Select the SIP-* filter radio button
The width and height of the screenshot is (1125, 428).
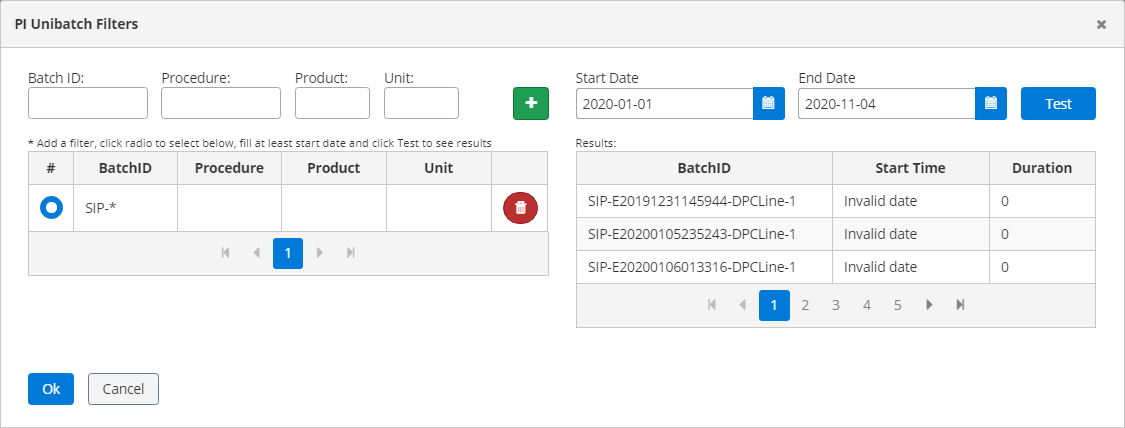(x=51, y=208)
